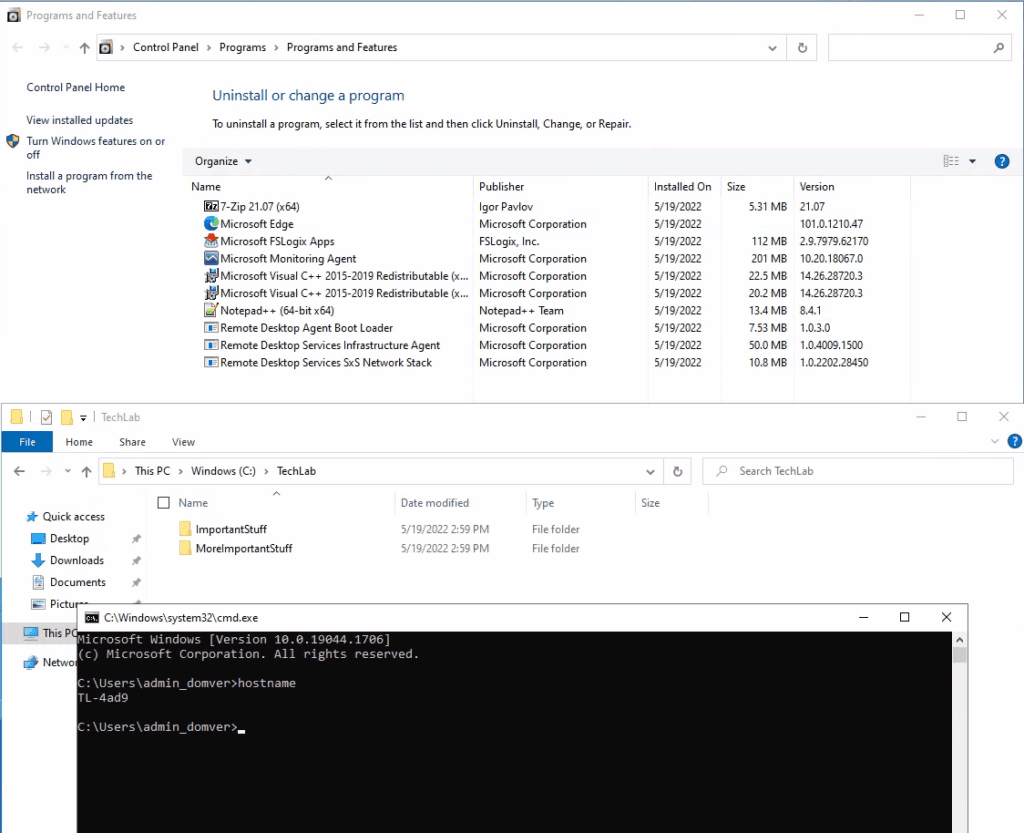Click the Microsoft FSLogix Apps icon
Viewport: 1024px width, 833px height.
click(x=211, y=241)
